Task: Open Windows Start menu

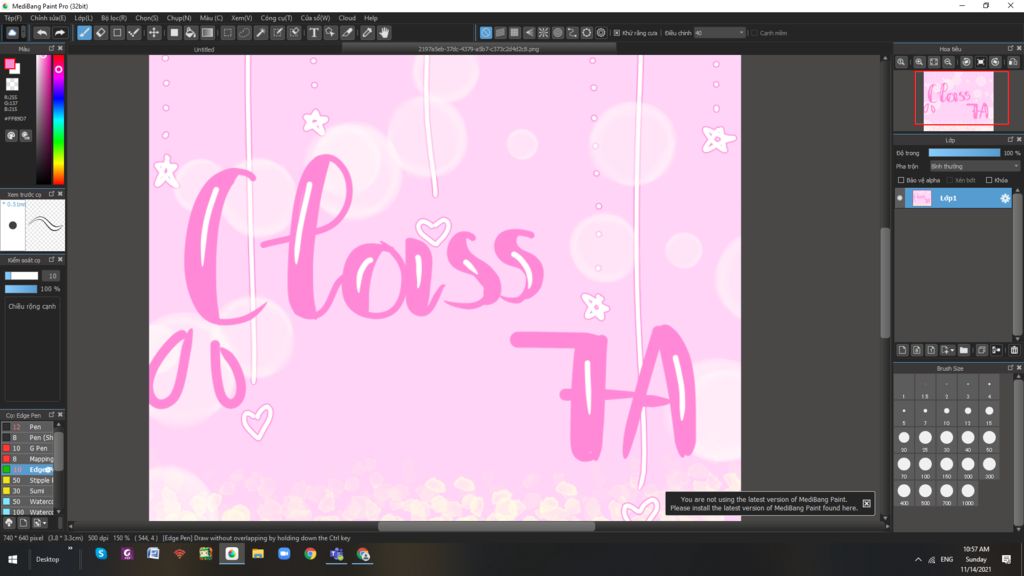Action: pyautogui.click(x=12, y=560)
